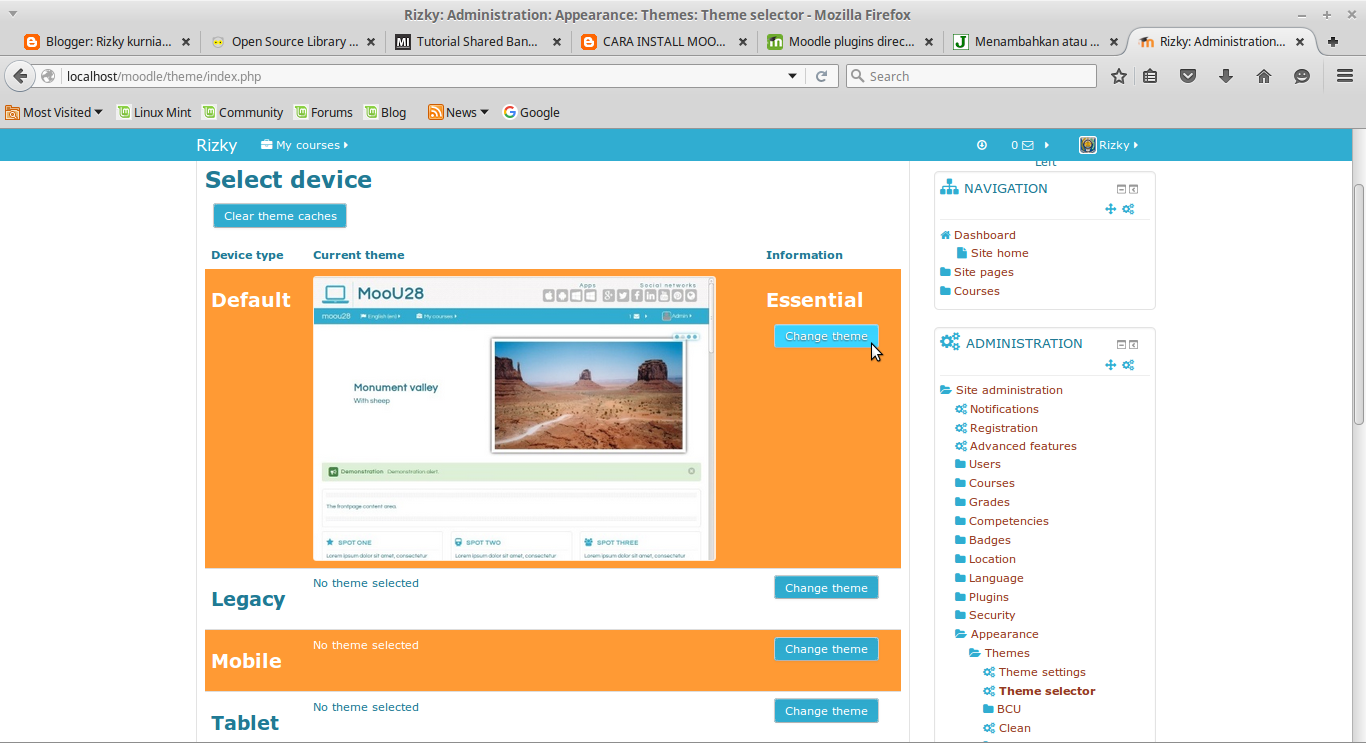Hide the Navigation block

point(1121,189)
